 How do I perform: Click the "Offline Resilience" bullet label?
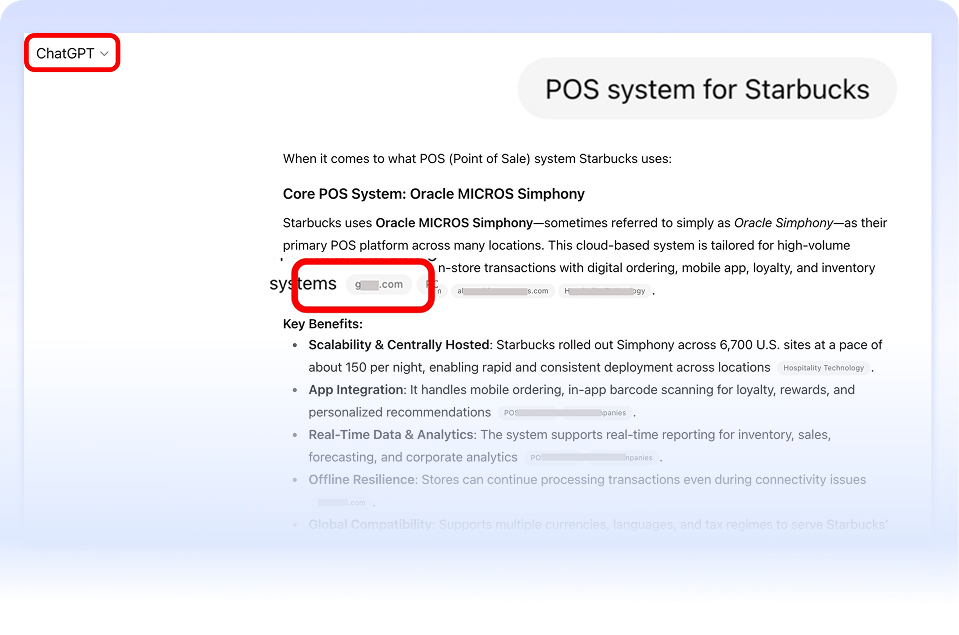[361, 480]
